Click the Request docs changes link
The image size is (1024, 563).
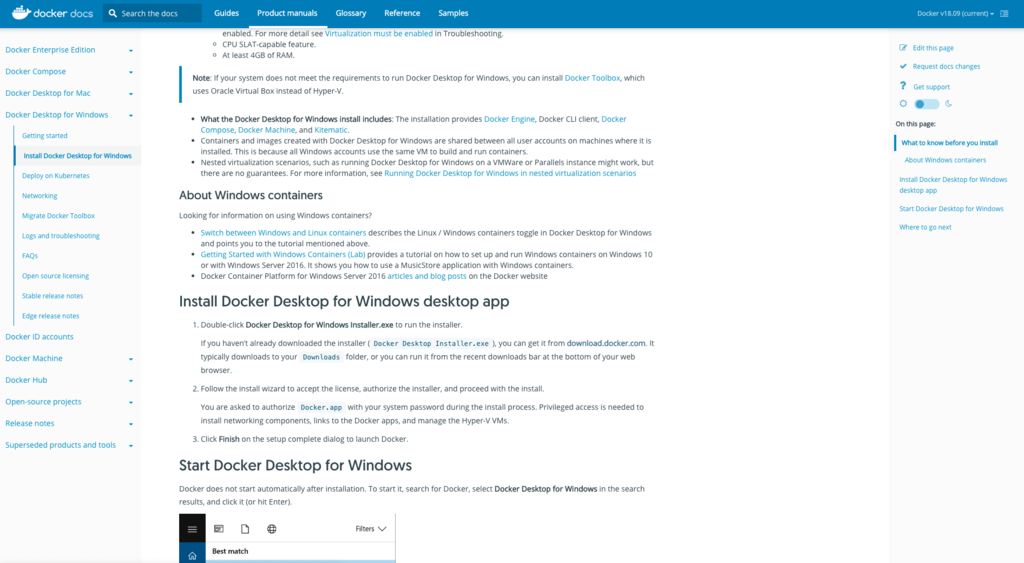coord(946,66)
